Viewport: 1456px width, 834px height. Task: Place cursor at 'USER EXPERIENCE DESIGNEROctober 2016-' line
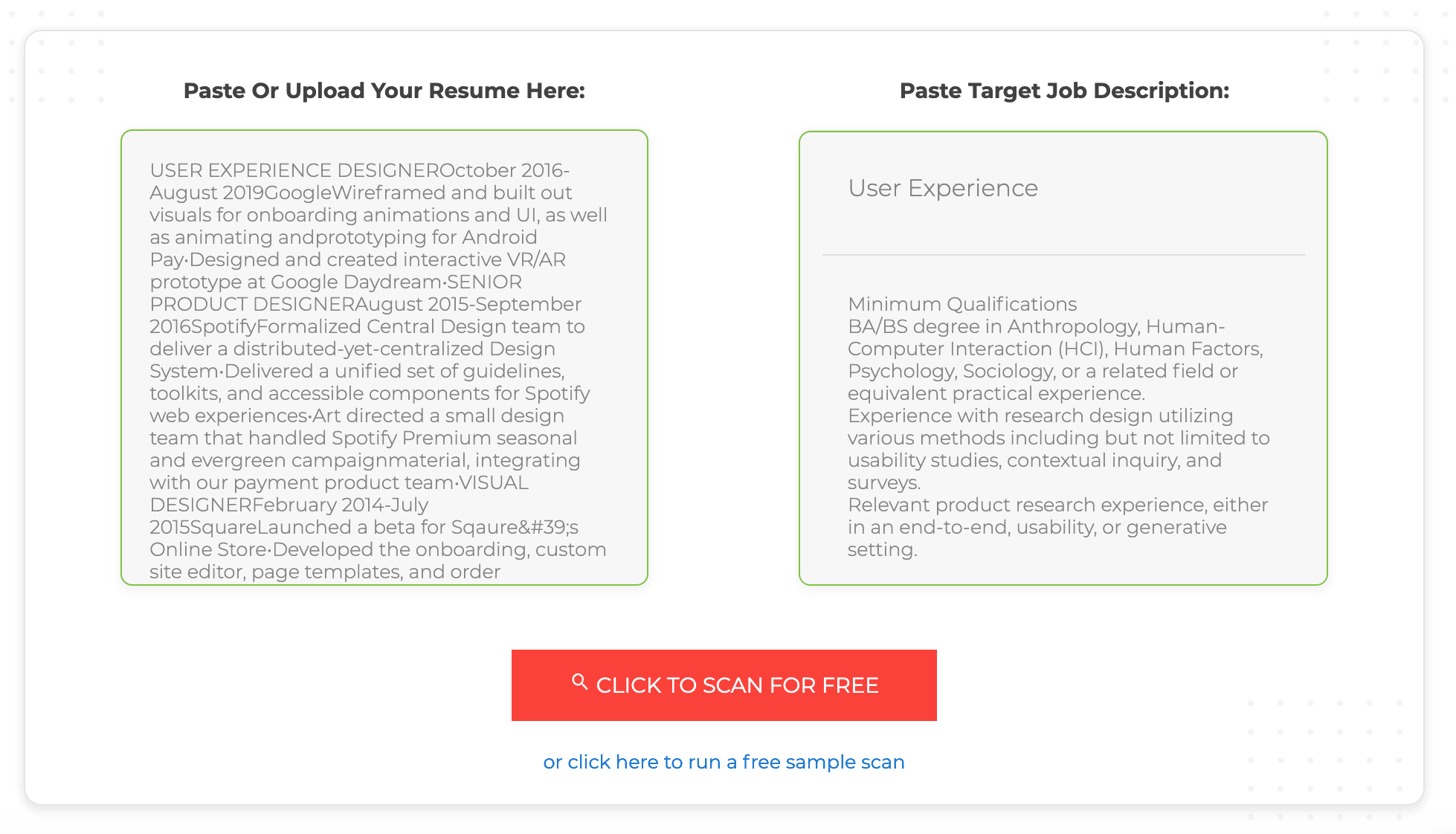coord(359,170)
